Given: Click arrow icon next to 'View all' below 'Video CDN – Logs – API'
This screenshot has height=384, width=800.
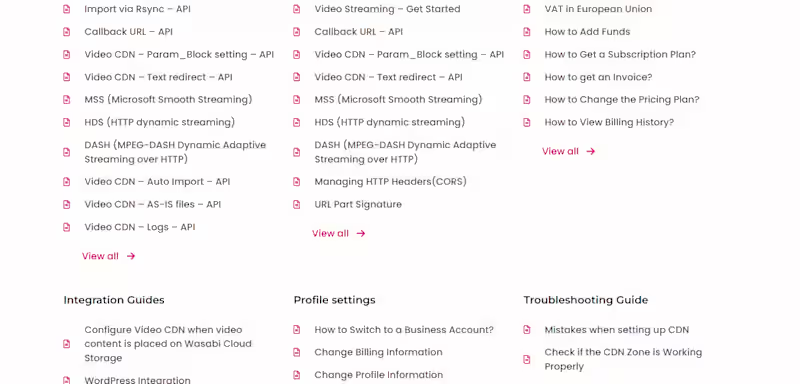Looking at the screenshot, I should (131, 256).
